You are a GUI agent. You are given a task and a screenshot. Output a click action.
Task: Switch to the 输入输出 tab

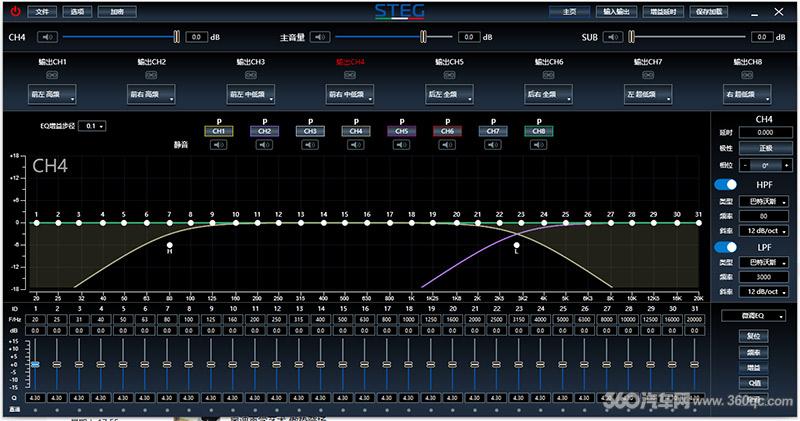[x=616, y=12]
